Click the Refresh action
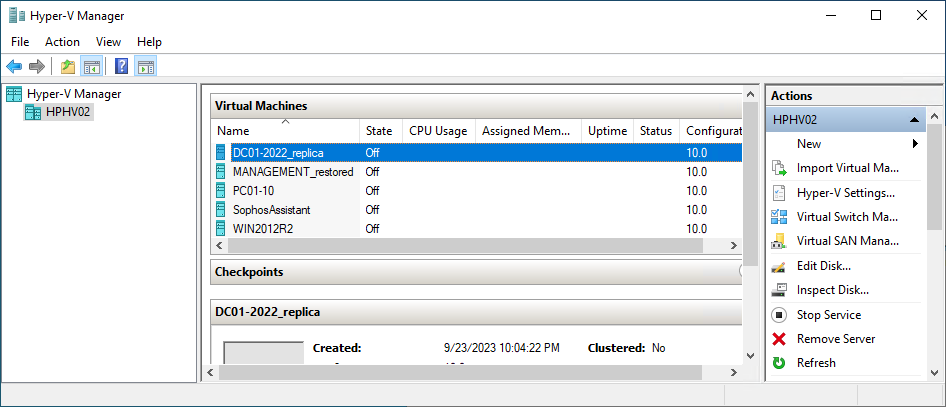The width and height of the screenshot is (946, 407). 815,363
